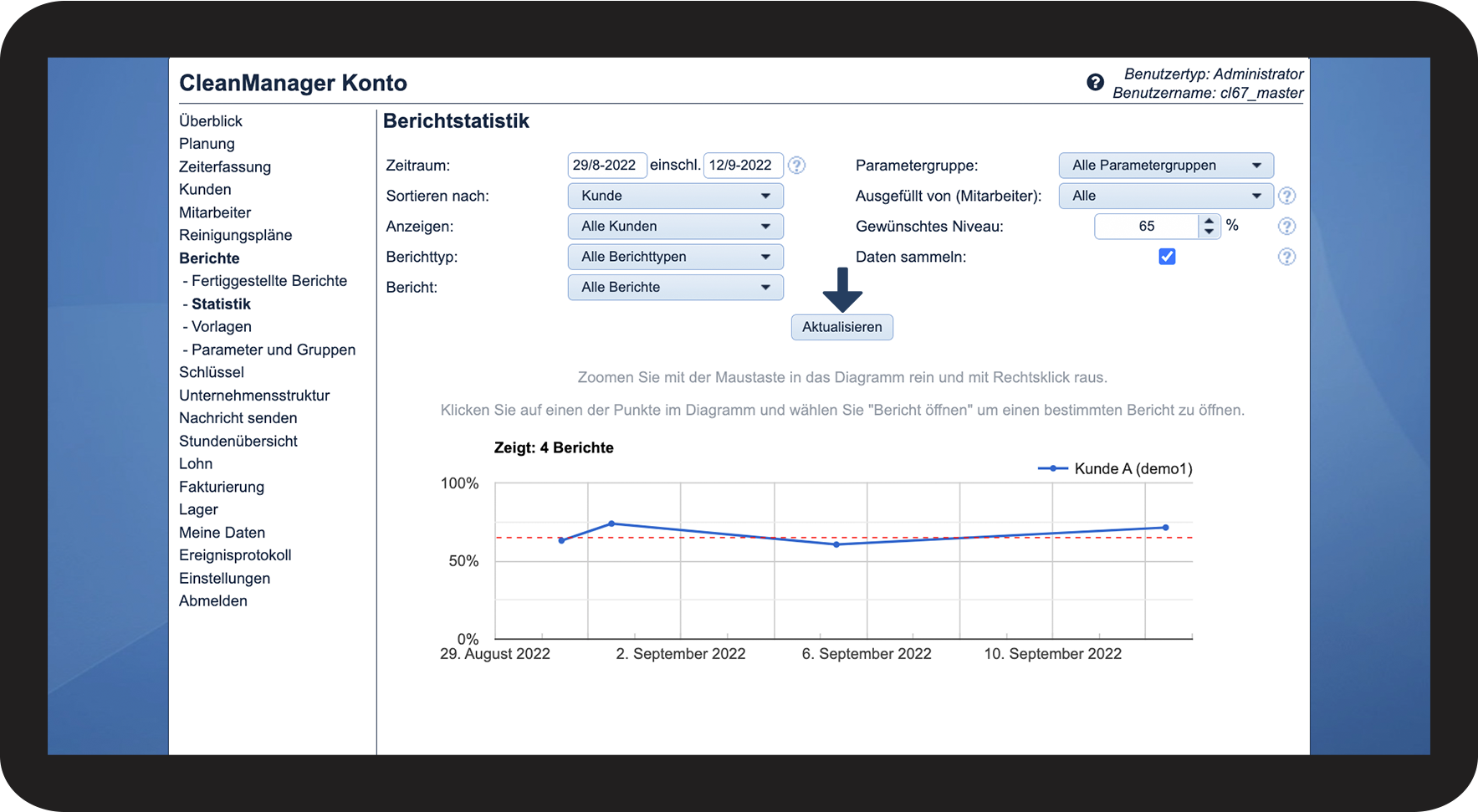The image size is (1478, 812).
Task: Click help icon next to Zeitraum dates
Action: [x=797, y=166]
